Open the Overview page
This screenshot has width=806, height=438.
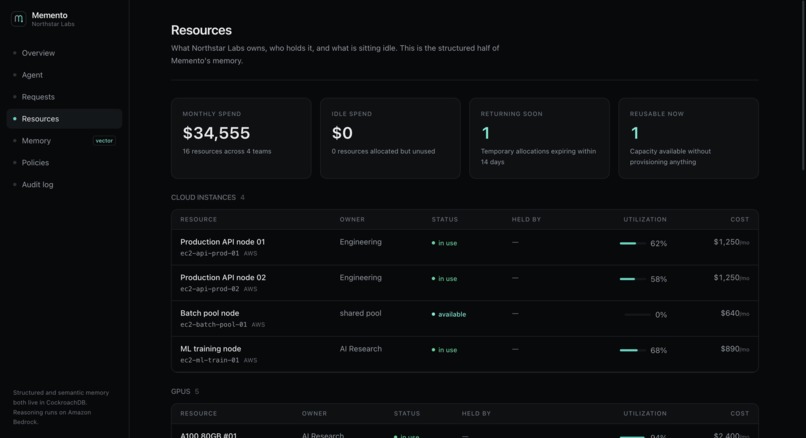click(x=64, y=53)
